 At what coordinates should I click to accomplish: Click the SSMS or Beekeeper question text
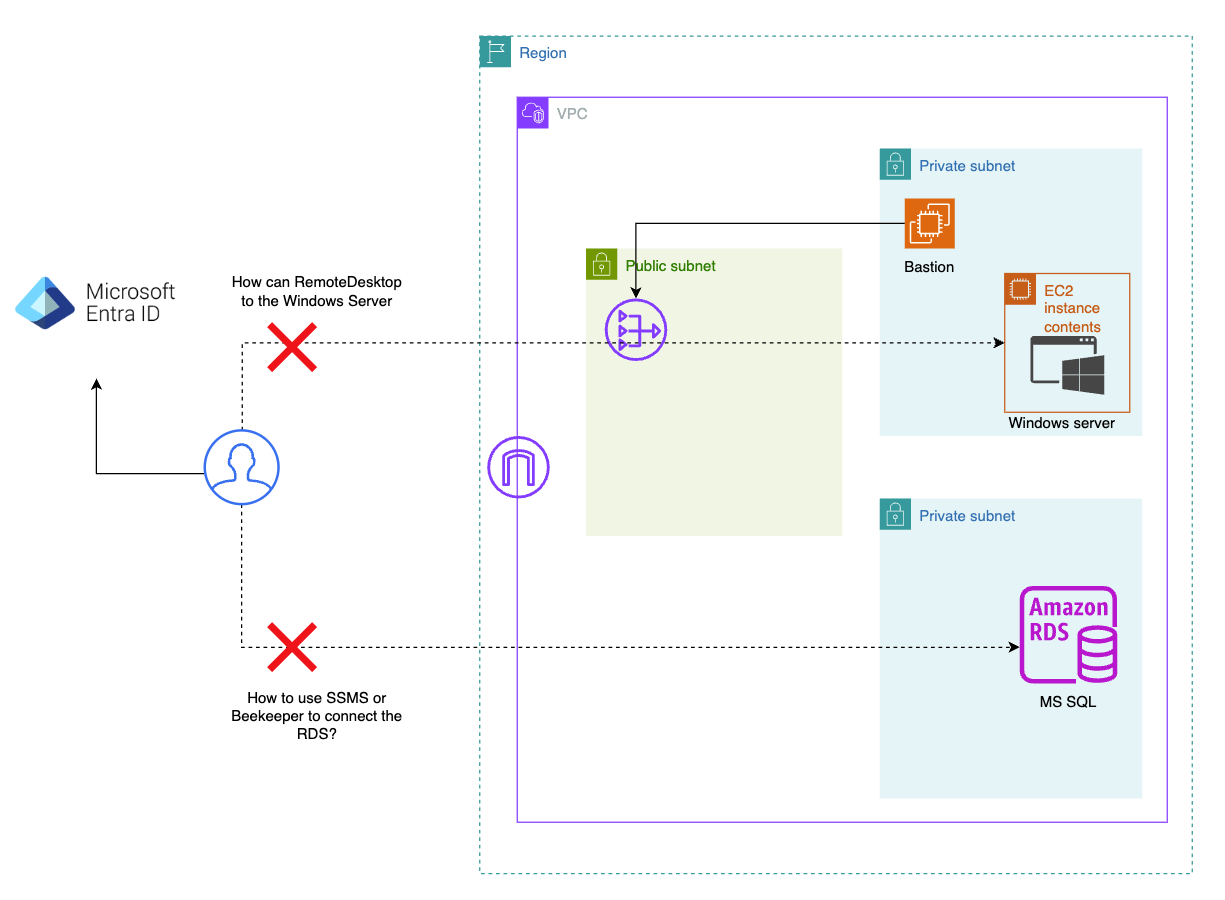(318, 716)
